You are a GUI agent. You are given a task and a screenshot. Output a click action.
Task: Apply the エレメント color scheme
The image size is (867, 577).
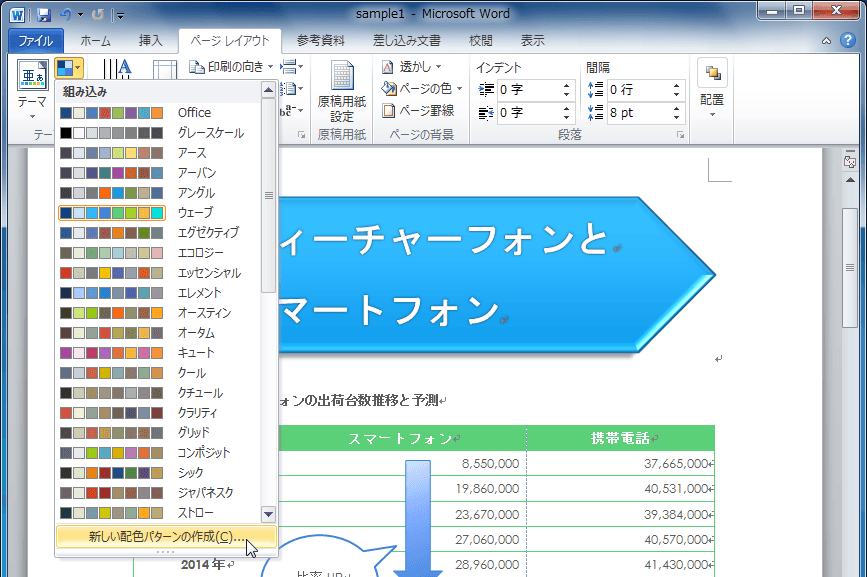[159, 292]
